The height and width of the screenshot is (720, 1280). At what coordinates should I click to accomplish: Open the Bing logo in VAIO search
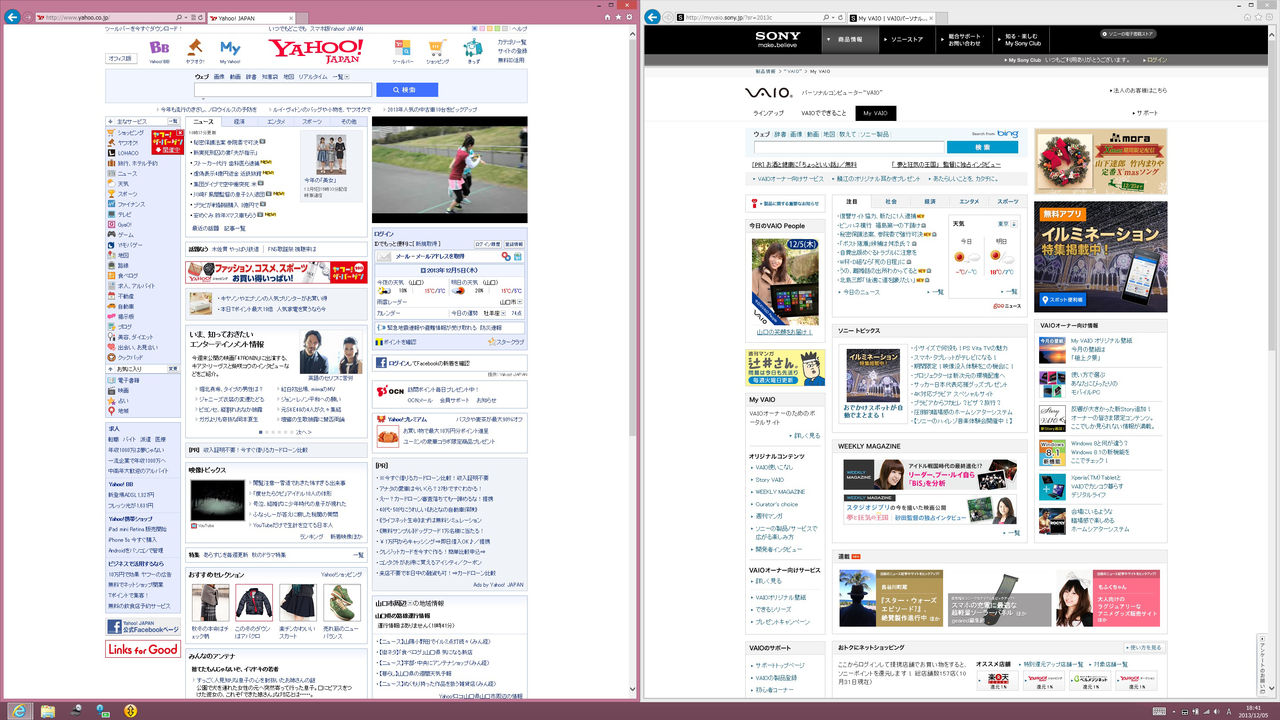tap(1007, 133)
